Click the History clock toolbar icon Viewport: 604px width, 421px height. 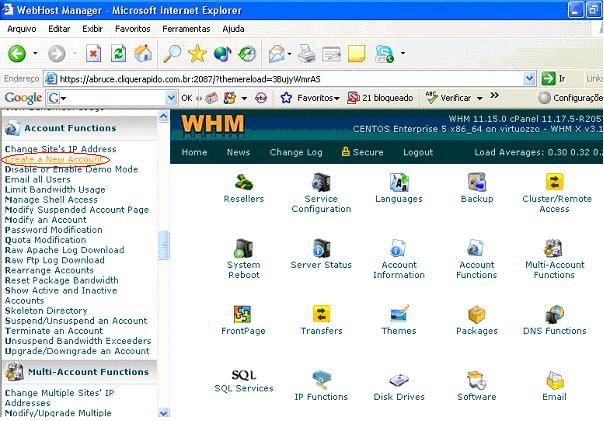coord(247,54)
